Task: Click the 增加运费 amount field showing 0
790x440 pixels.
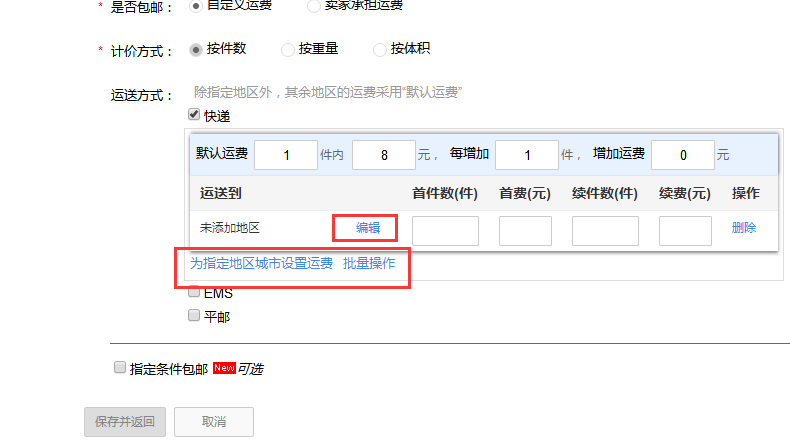Action: (683, 155)
